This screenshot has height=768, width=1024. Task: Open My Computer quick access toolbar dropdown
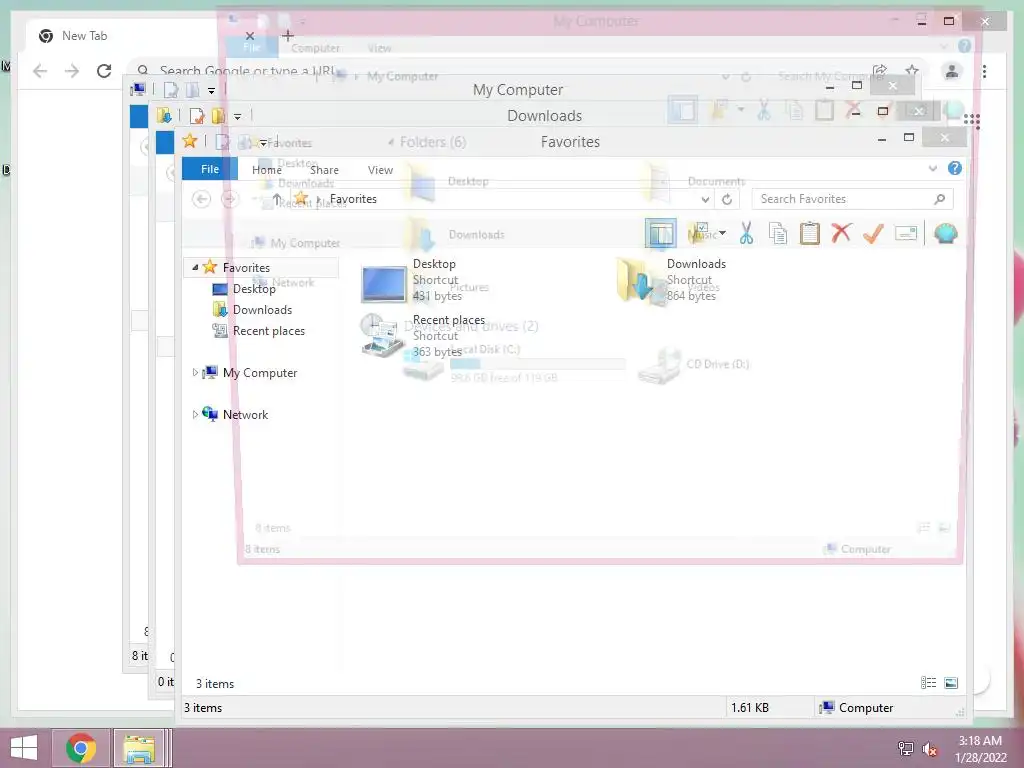pyautogui.click(x=211, y=91)
